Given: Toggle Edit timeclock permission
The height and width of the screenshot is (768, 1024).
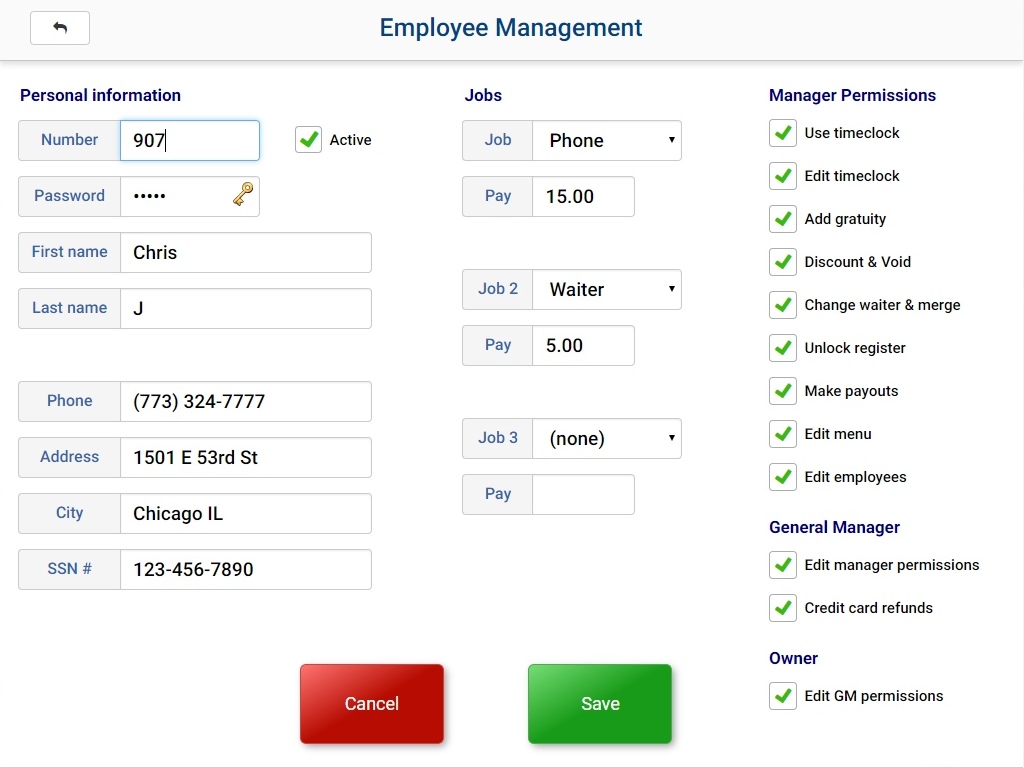Looking at the screenshot, I should coord(782,176).
